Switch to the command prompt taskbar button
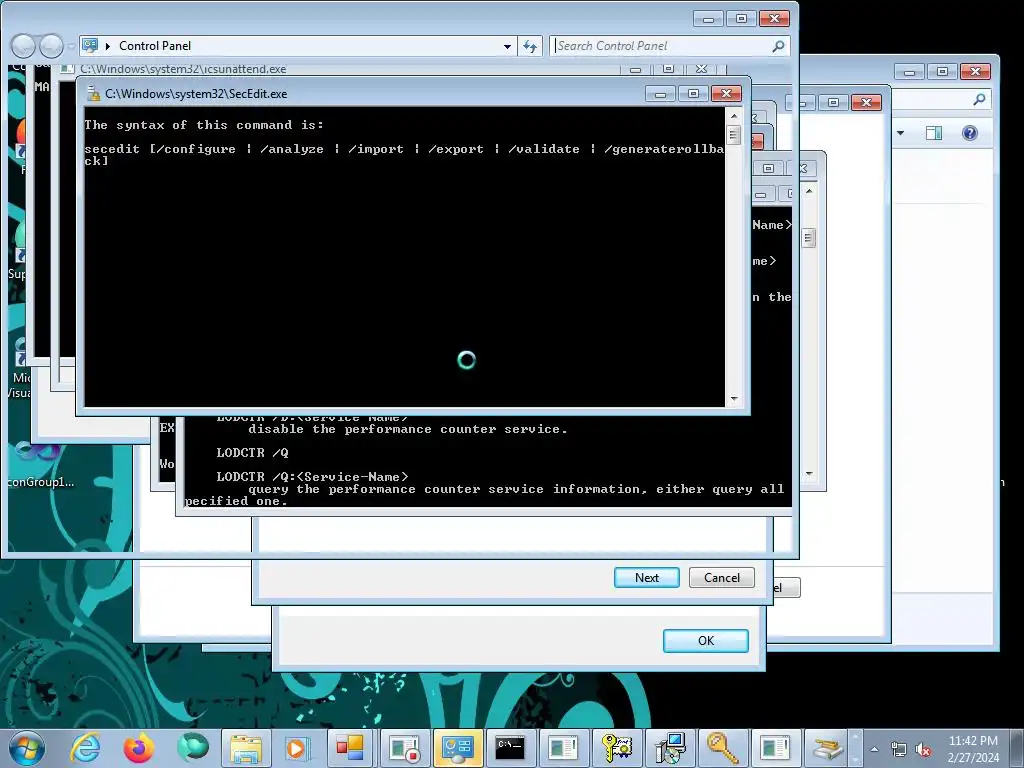 (x=510, y=748)
